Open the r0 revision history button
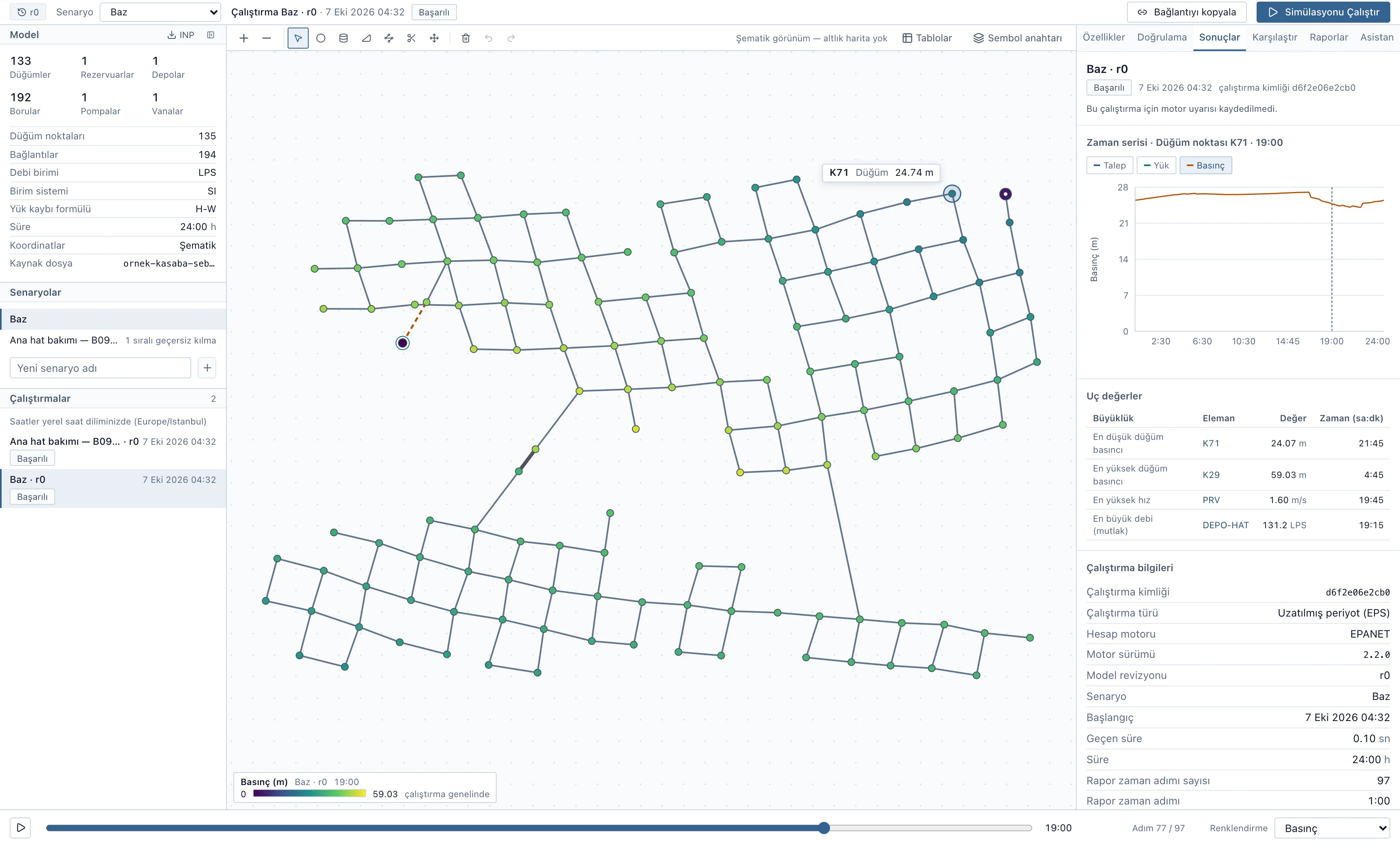The width and height of the screenshot is (1400, 845). [x=28, y=12]
